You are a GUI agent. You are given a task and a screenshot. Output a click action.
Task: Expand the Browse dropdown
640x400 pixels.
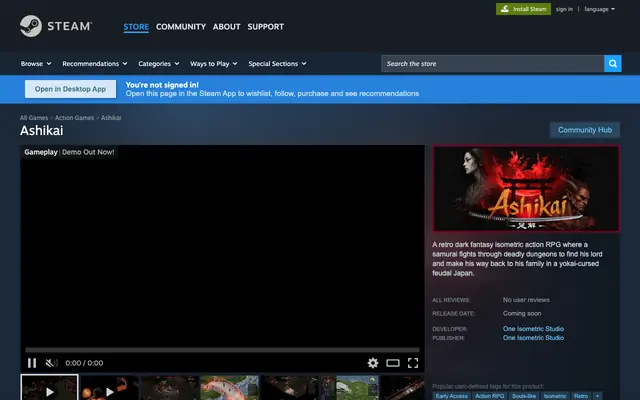[x=36, y=64]
